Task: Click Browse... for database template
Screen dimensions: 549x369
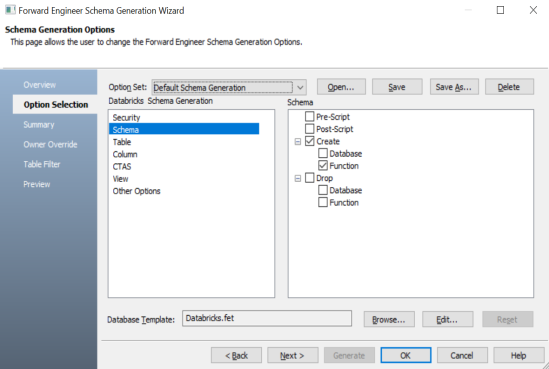Action: pos(389,319)
